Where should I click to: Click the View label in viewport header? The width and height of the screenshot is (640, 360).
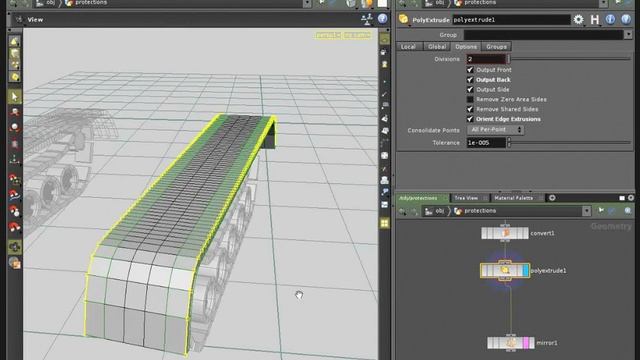[x=36, y=19]
